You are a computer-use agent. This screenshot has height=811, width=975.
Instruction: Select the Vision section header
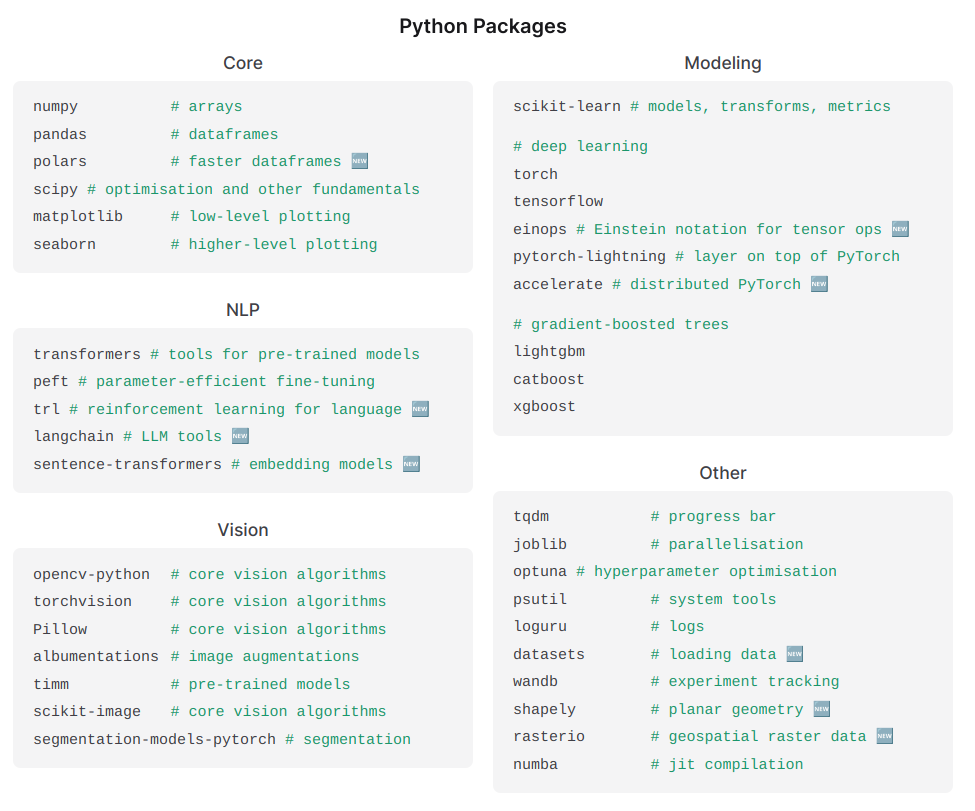243,530
